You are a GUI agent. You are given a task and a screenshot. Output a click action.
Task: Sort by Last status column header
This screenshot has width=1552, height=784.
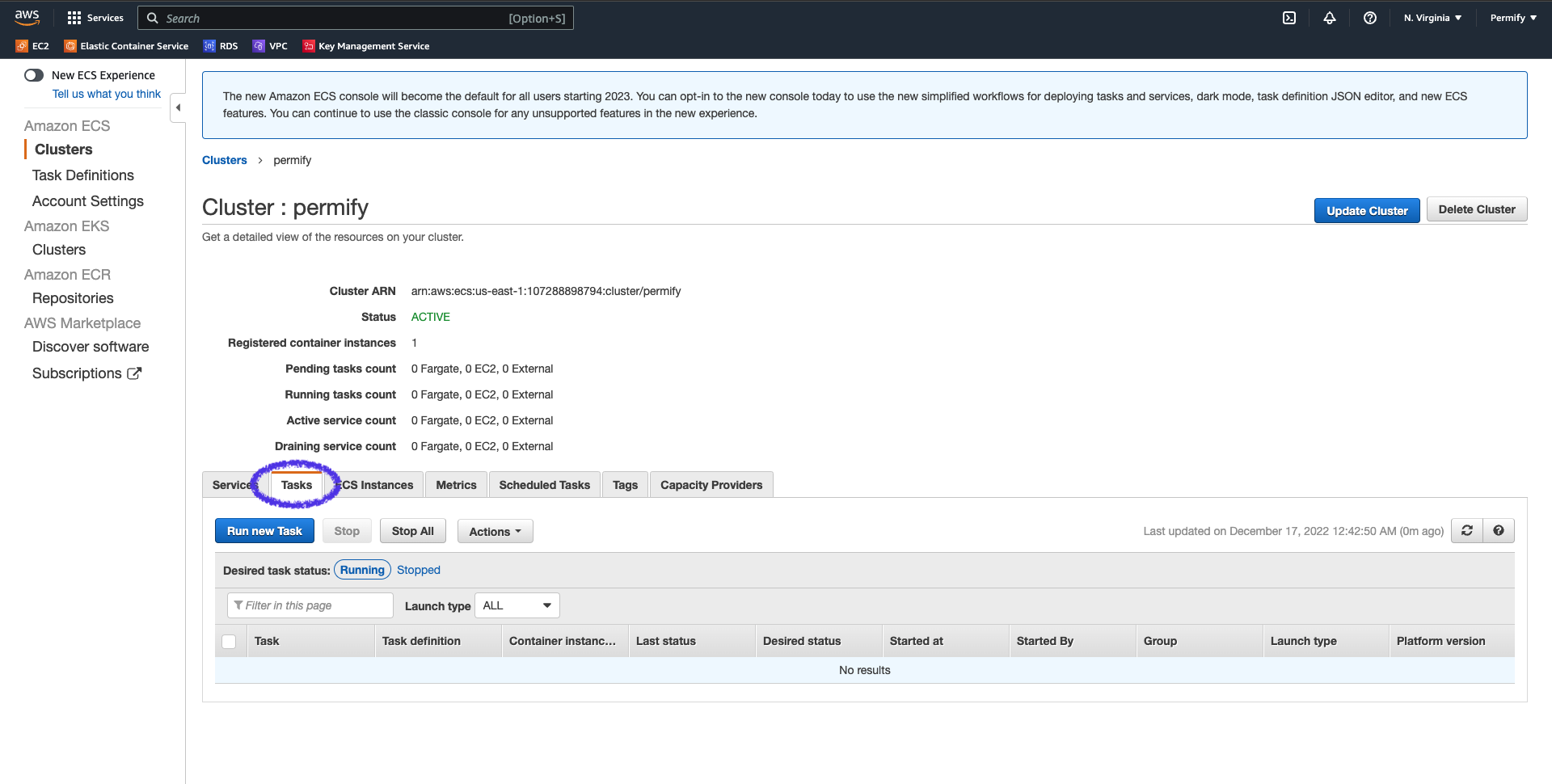692,641
